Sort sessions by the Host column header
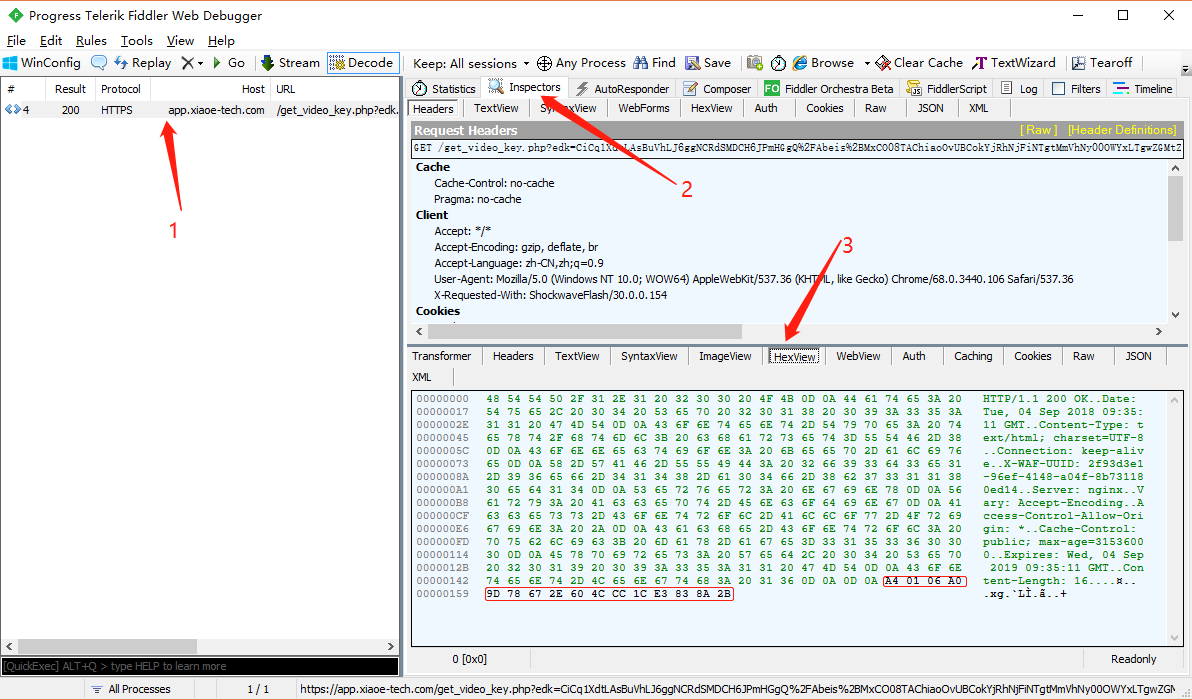Screen dimensions: 1192x700 pos(211,89)
